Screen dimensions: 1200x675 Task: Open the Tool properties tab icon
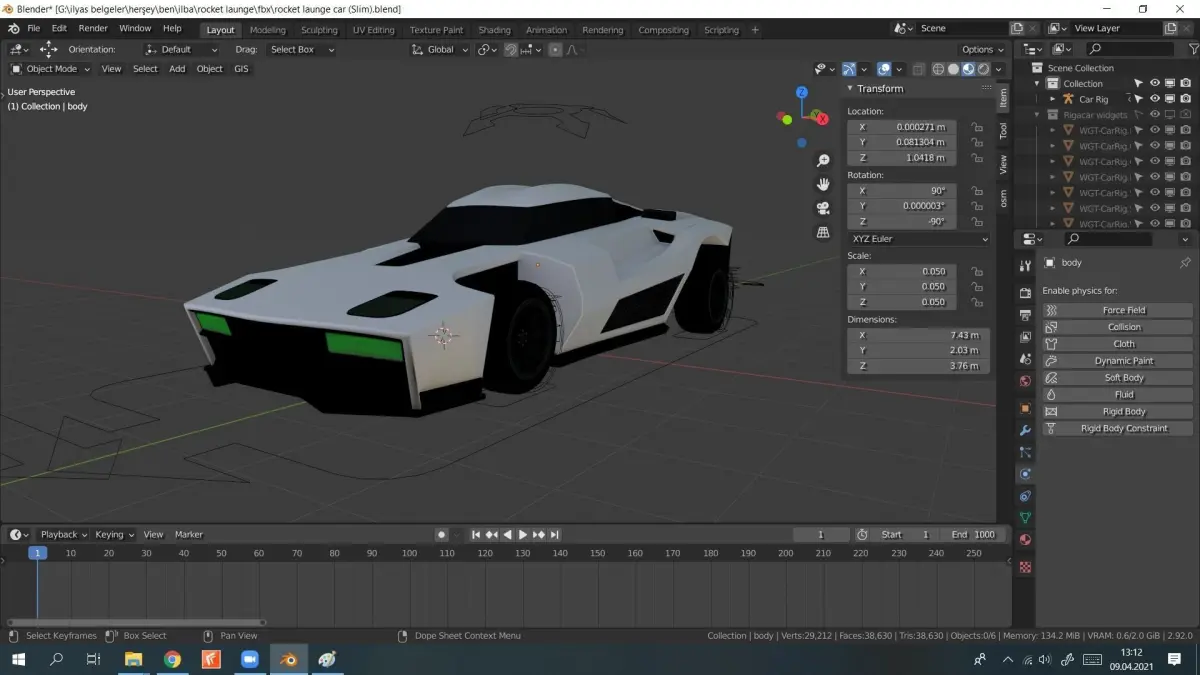(x=1025, y=266)
